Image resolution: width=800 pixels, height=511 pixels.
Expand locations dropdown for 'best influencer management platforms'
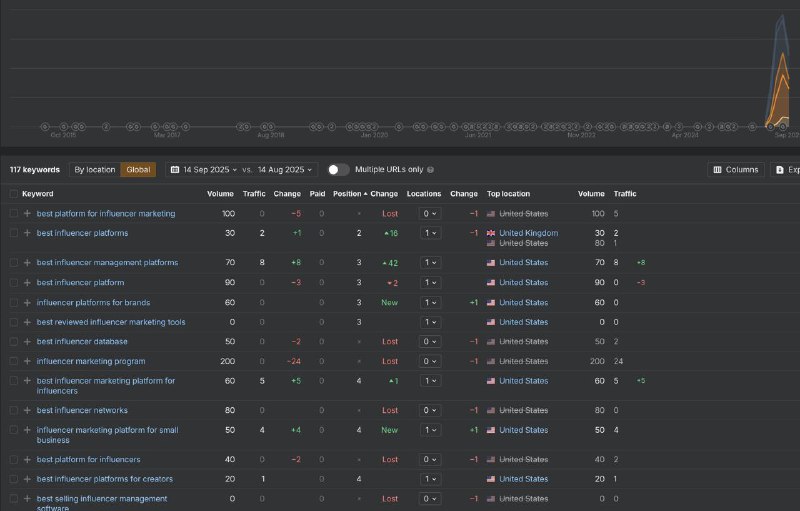430,263
